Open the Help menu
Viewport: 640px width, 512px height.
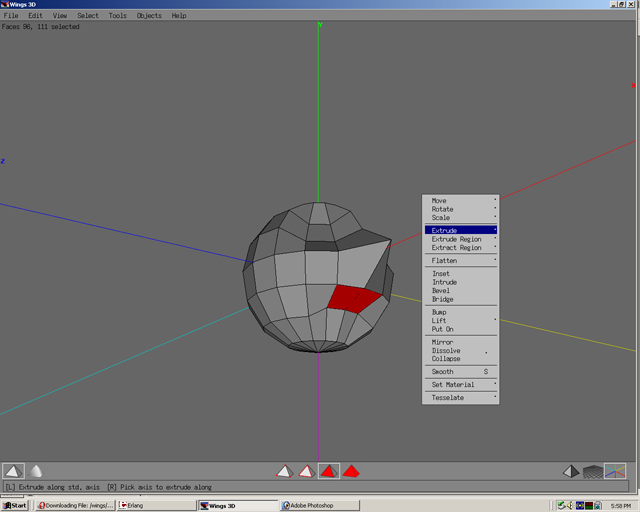[179, 16]
